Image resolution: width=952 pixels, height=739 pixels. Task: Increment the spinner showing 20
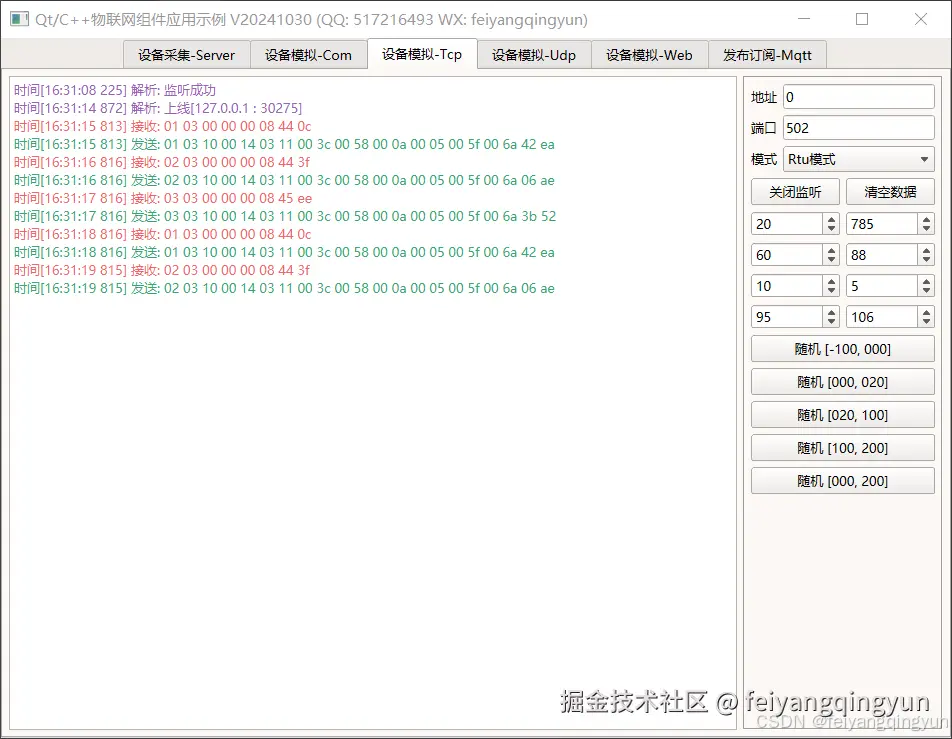click(829, 218)
